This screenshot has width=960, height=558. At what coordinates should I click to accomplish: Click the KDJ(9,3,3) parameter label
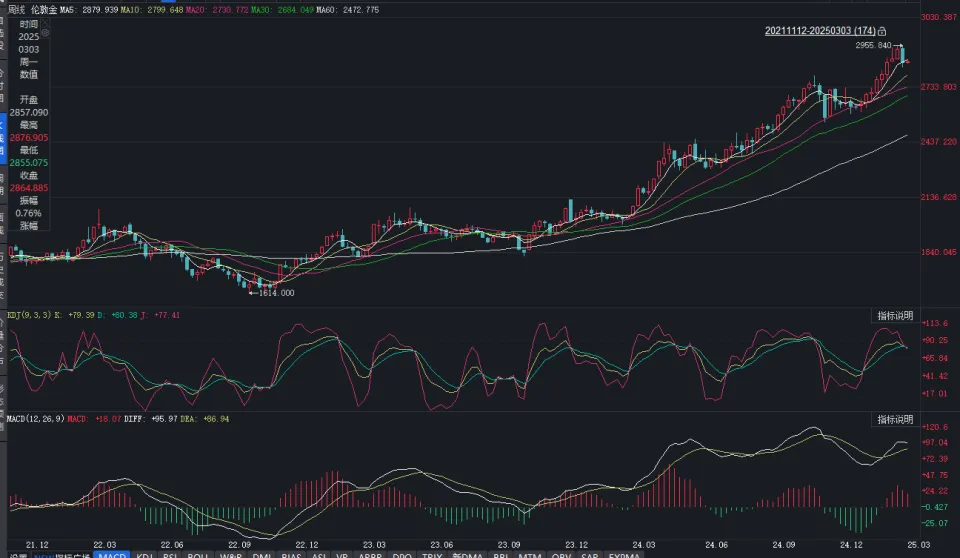coord(25,315)
